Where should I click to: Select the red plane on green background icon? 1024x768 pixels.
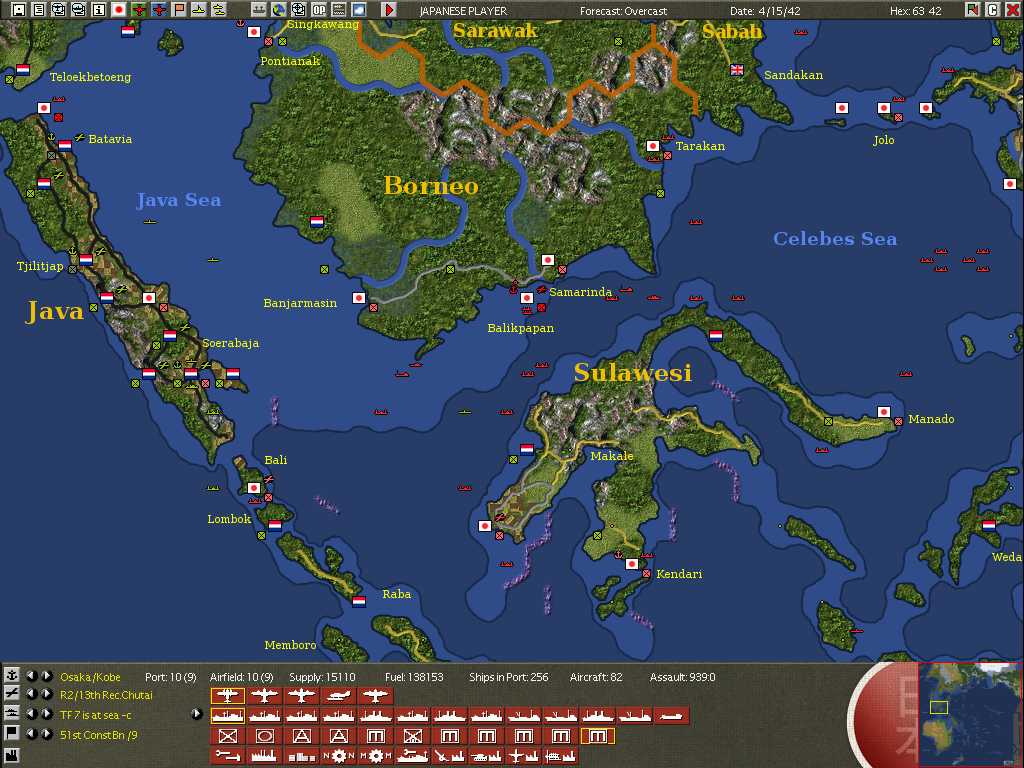click(139, 10)
